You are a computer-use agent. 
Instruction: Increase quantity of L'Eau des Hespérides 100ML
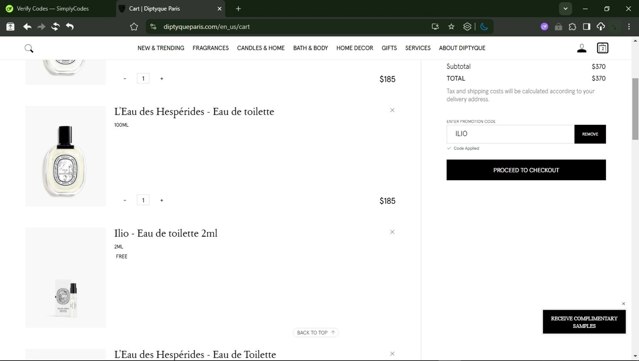[x=161, y=200]
